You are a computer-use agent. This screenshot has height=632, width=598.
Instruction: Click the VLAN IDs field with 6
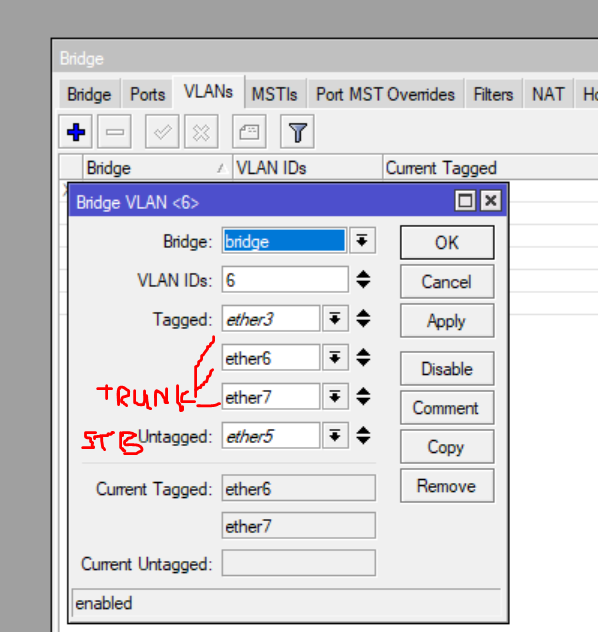pos(285,279)
